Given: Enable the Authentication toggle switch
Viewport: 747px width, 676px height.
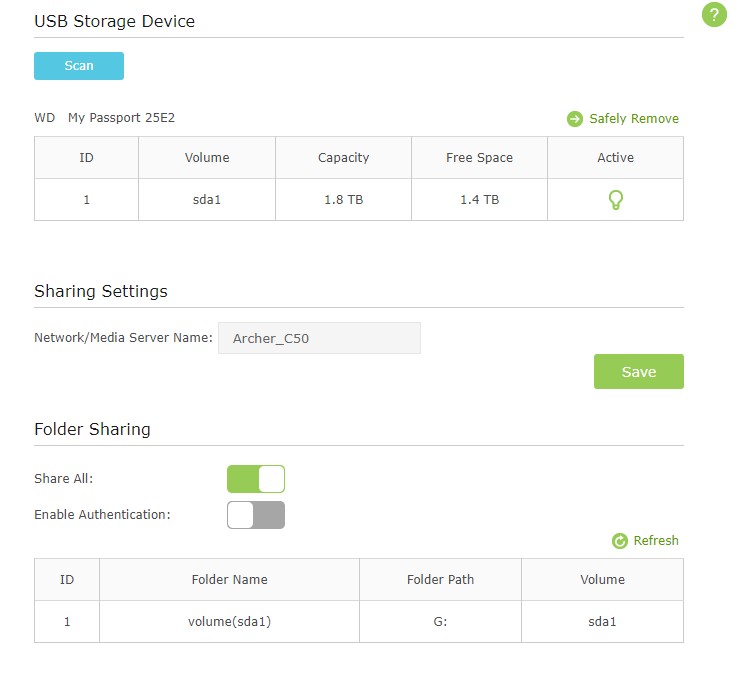Looking at the screenshot, I should (256, 515).
